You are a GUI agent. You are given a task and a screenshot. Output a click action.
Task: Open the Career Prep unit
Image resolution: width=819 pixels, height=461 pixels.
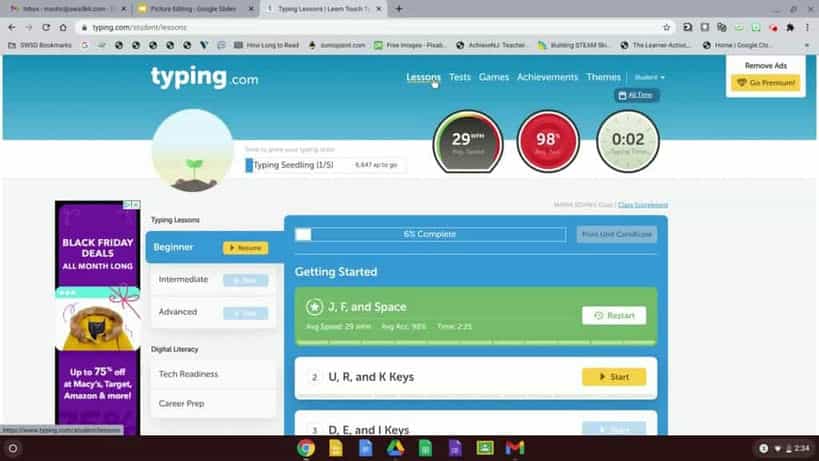[213, 404]
